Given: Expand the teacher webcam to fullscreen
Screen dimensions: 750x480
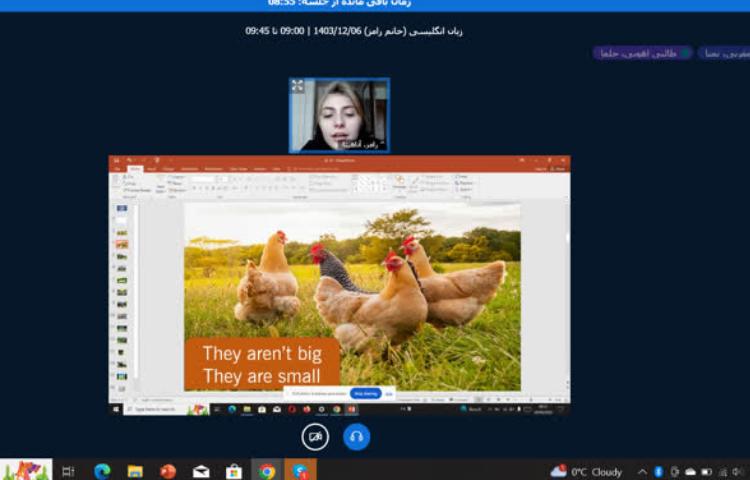Looking at the screenshot, I should 298,86.
